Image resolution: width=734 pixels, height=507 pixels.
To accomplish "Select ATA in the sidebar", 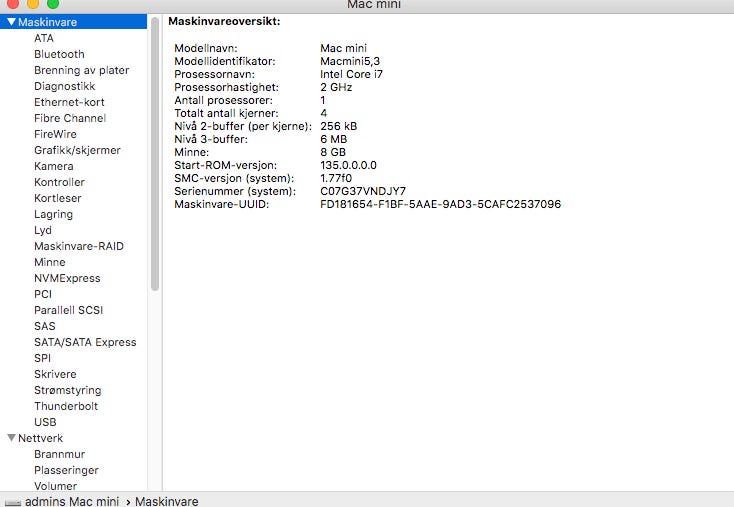I will pyautogui.click(x=44, y=38).
